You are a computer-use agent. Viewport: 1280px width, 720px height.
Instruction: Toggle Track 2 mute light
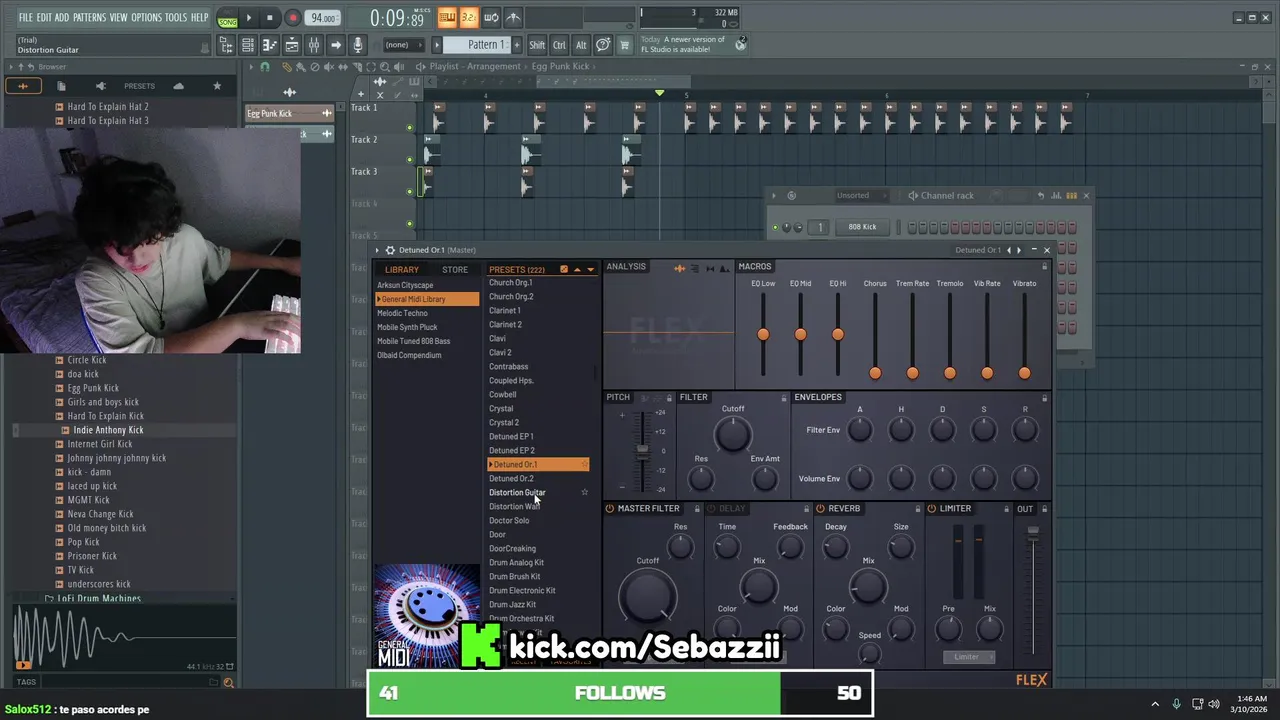click(x=409, y=160)
